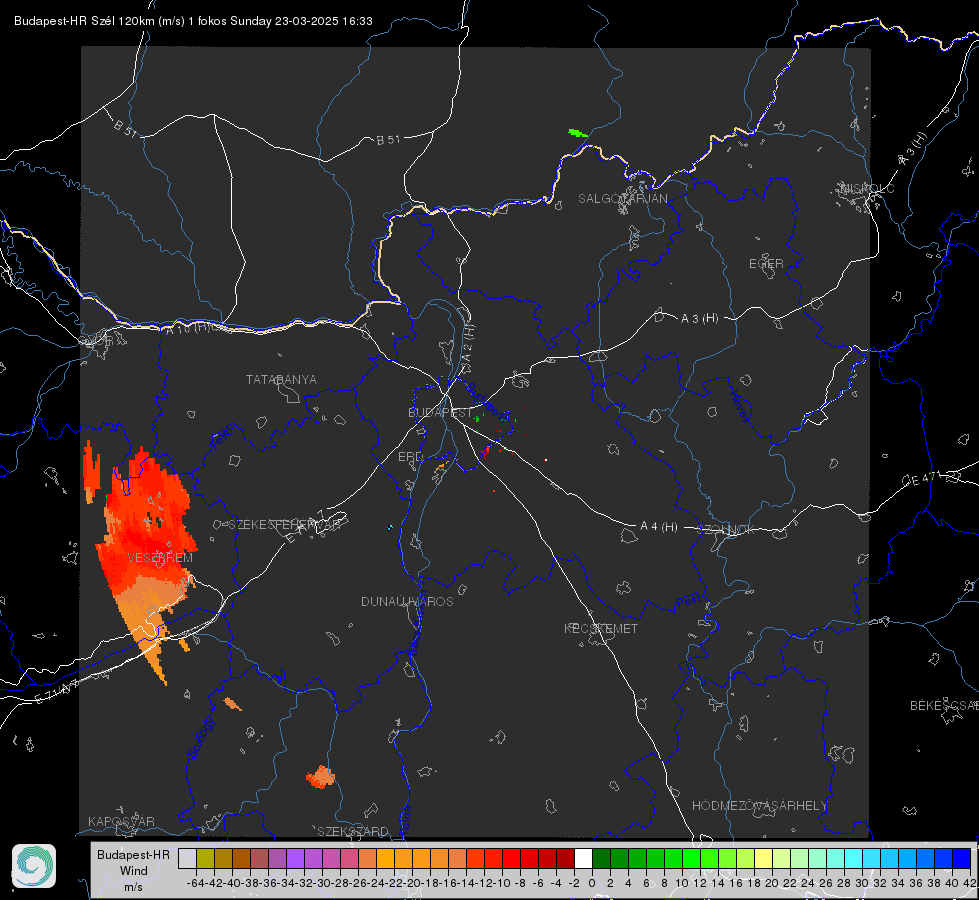The height and width of the screenshot is (900, 979).
Task: Choose the pale yellow legend swatch
Action: [763, 858]
